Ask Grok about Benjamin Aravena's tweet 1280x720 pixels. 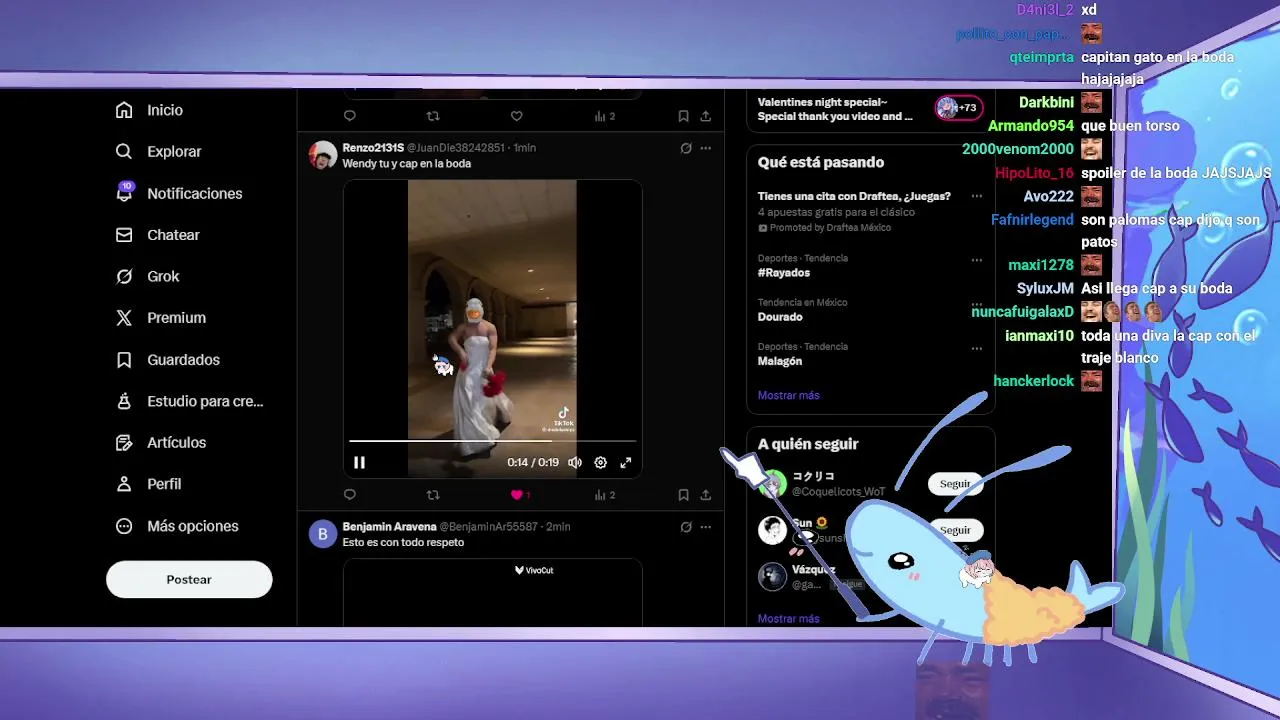[x=686, y=527]
